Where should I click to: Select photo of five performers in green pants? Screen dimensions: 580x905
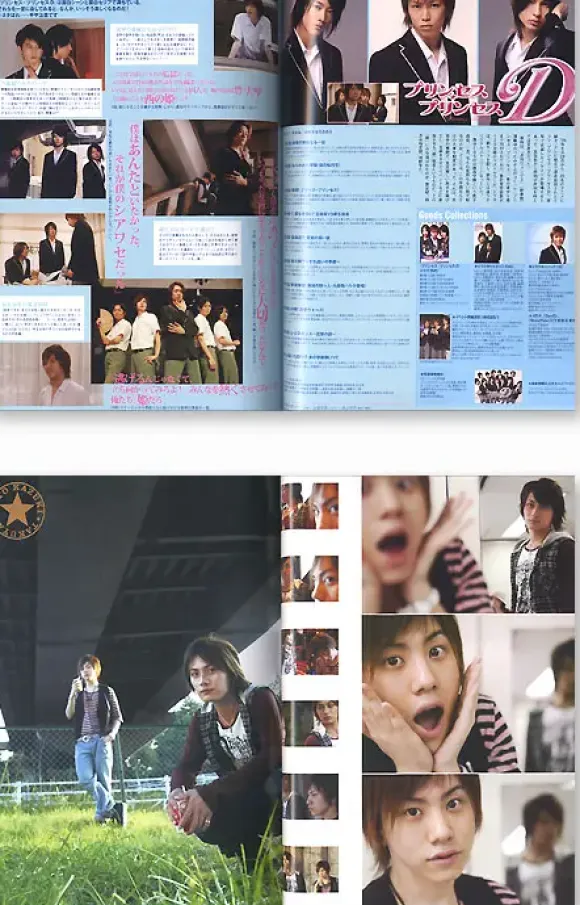pyautogui.click(x=167, y=332)
